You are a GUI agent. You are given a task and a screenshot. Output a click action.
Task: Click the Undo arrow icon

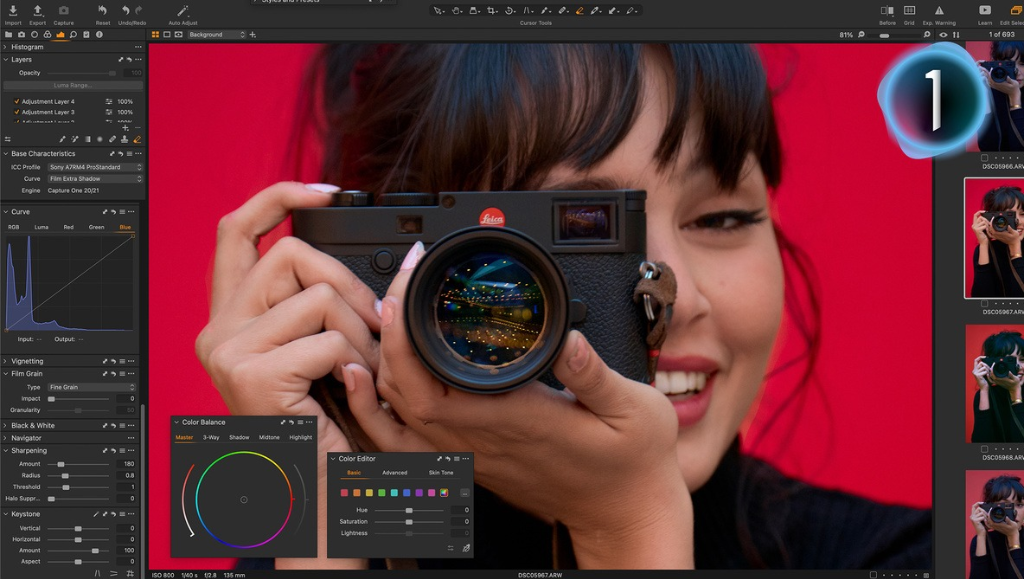(x=126, y=11)
